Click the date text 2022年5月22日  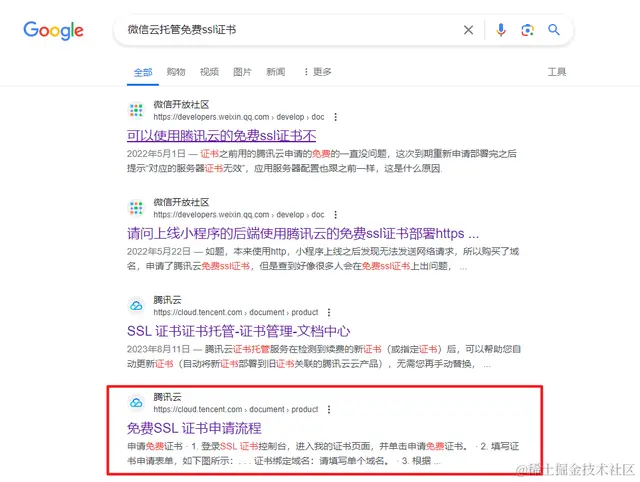click(x=158, y=251)
